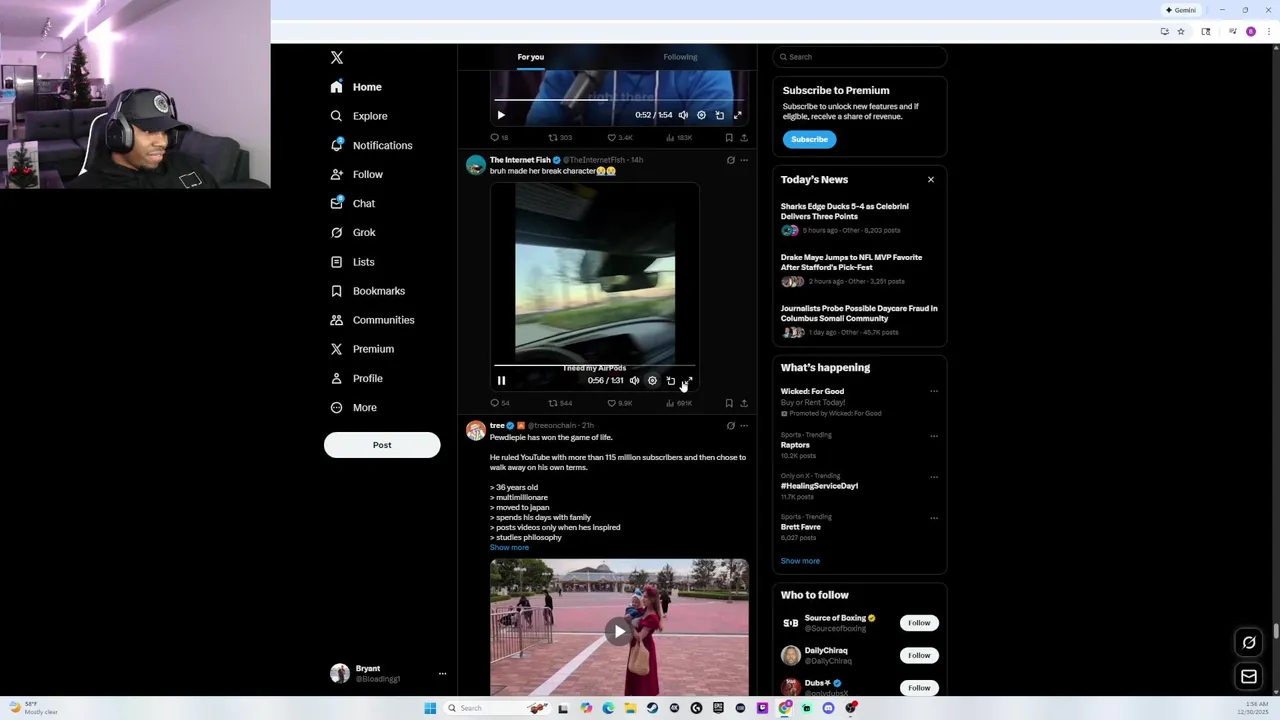Open options for #HealingServiceDay1 trend

934,477
